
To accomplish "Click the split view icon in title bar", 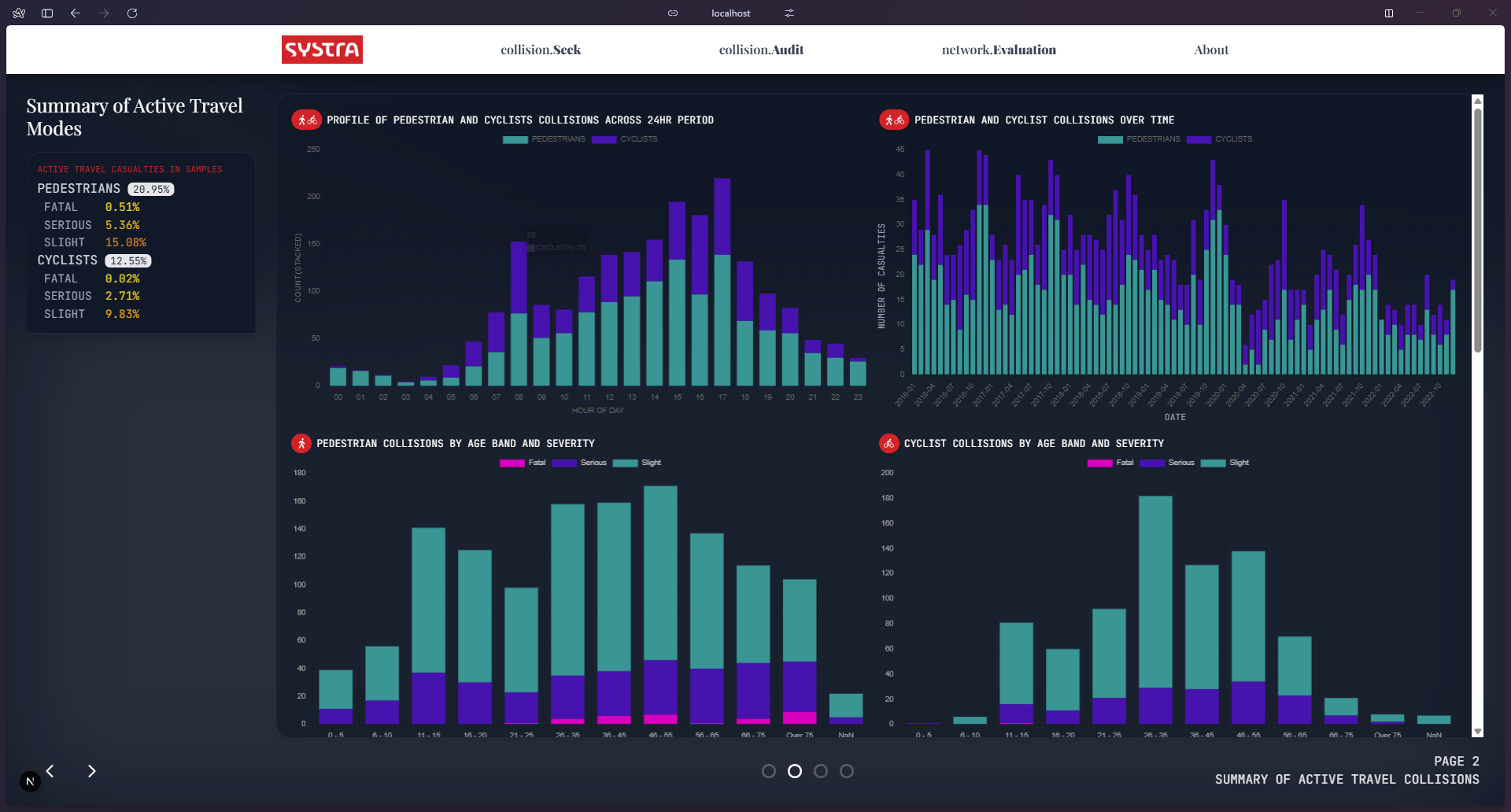I will click(x=1389, y=13).
